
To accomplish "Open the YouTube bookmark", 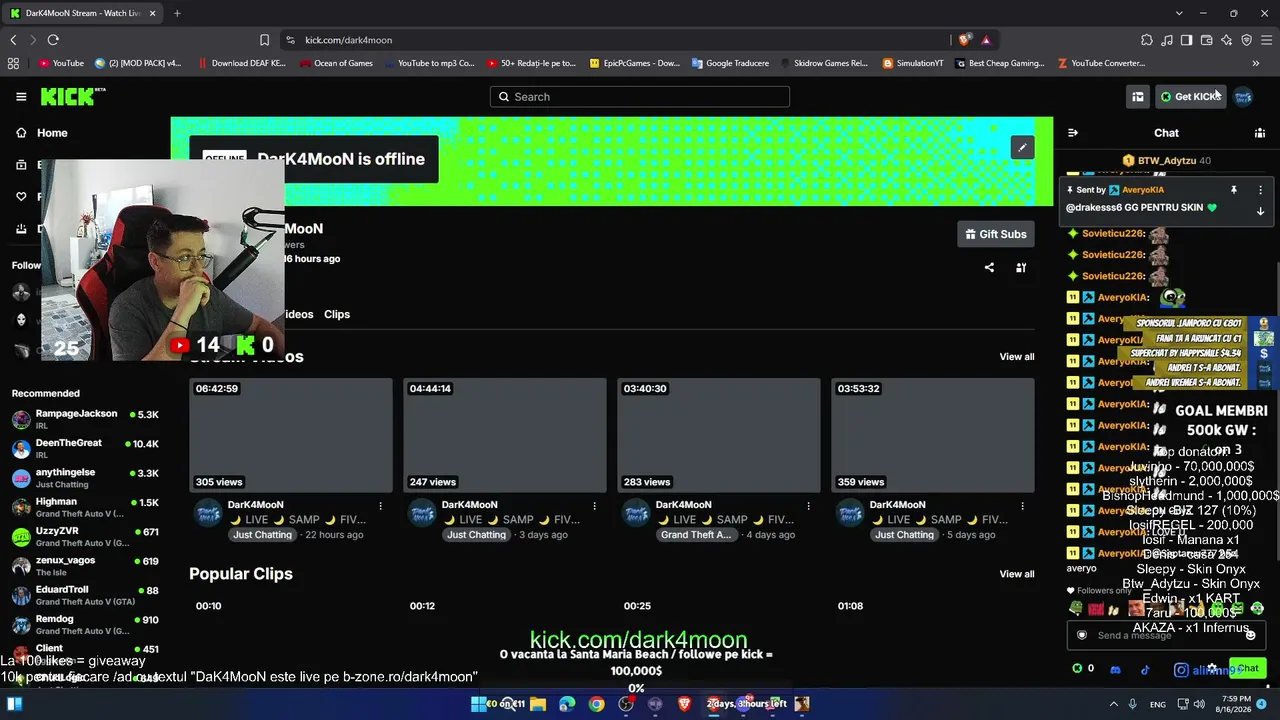I will coord(61,63).
